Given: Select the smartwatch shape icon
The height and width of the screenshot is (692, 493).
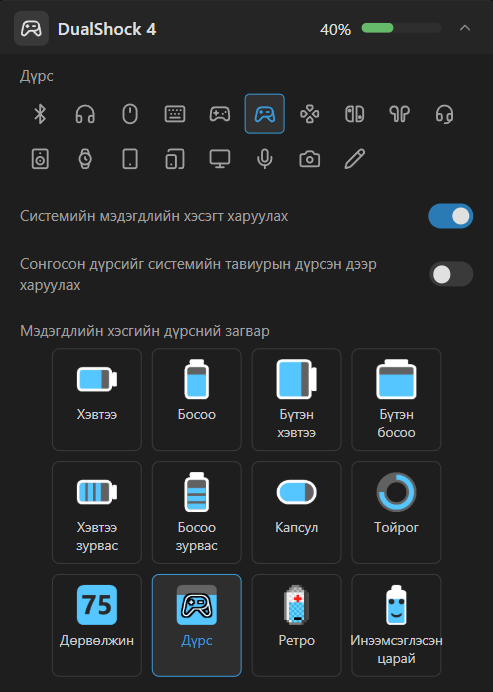Looking at the screenshot, I should tap(85, 159).
